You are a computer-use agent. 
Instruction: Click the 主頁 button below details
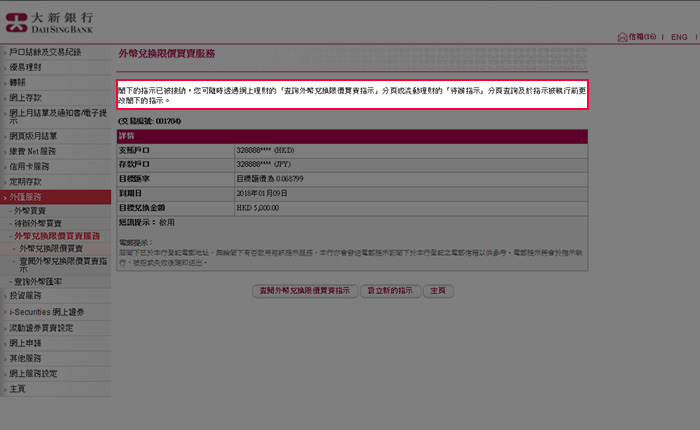(438, 291)
